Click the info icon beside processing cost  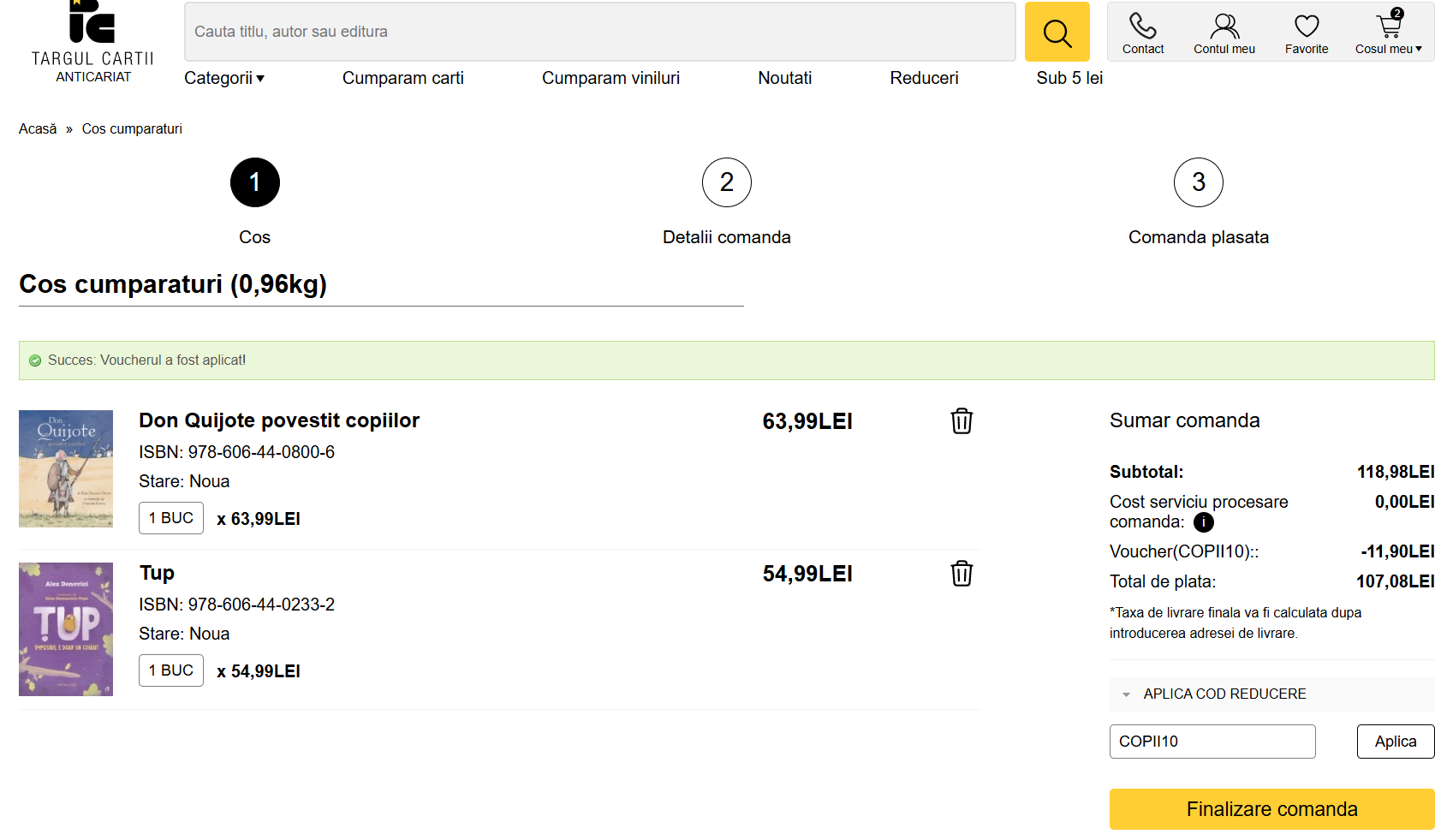[x=1203, y=522]
